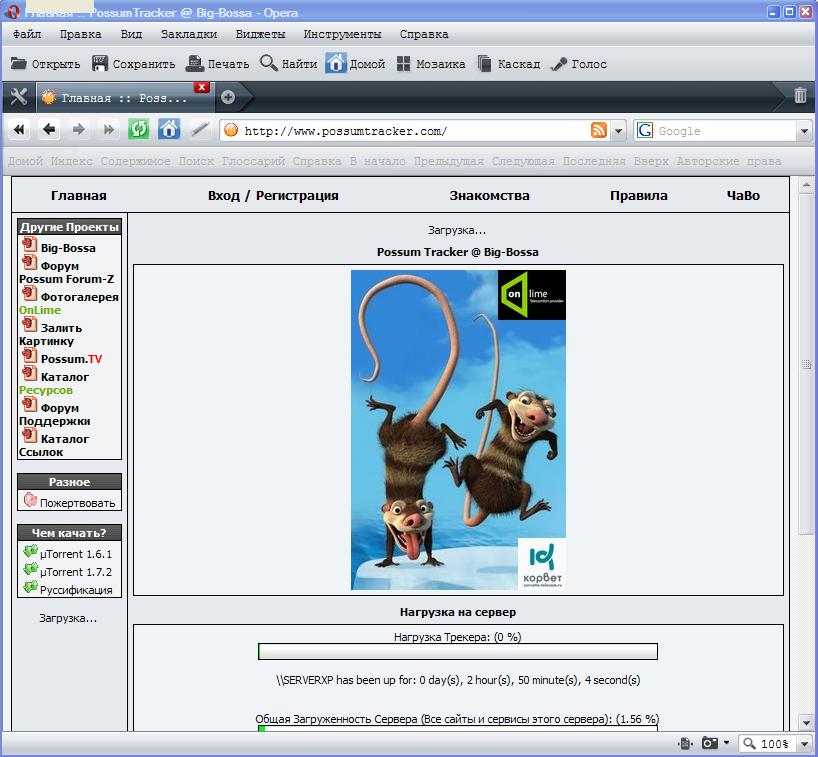Open the Фотогалерея link
818x757 pixels.
(79, 297)
